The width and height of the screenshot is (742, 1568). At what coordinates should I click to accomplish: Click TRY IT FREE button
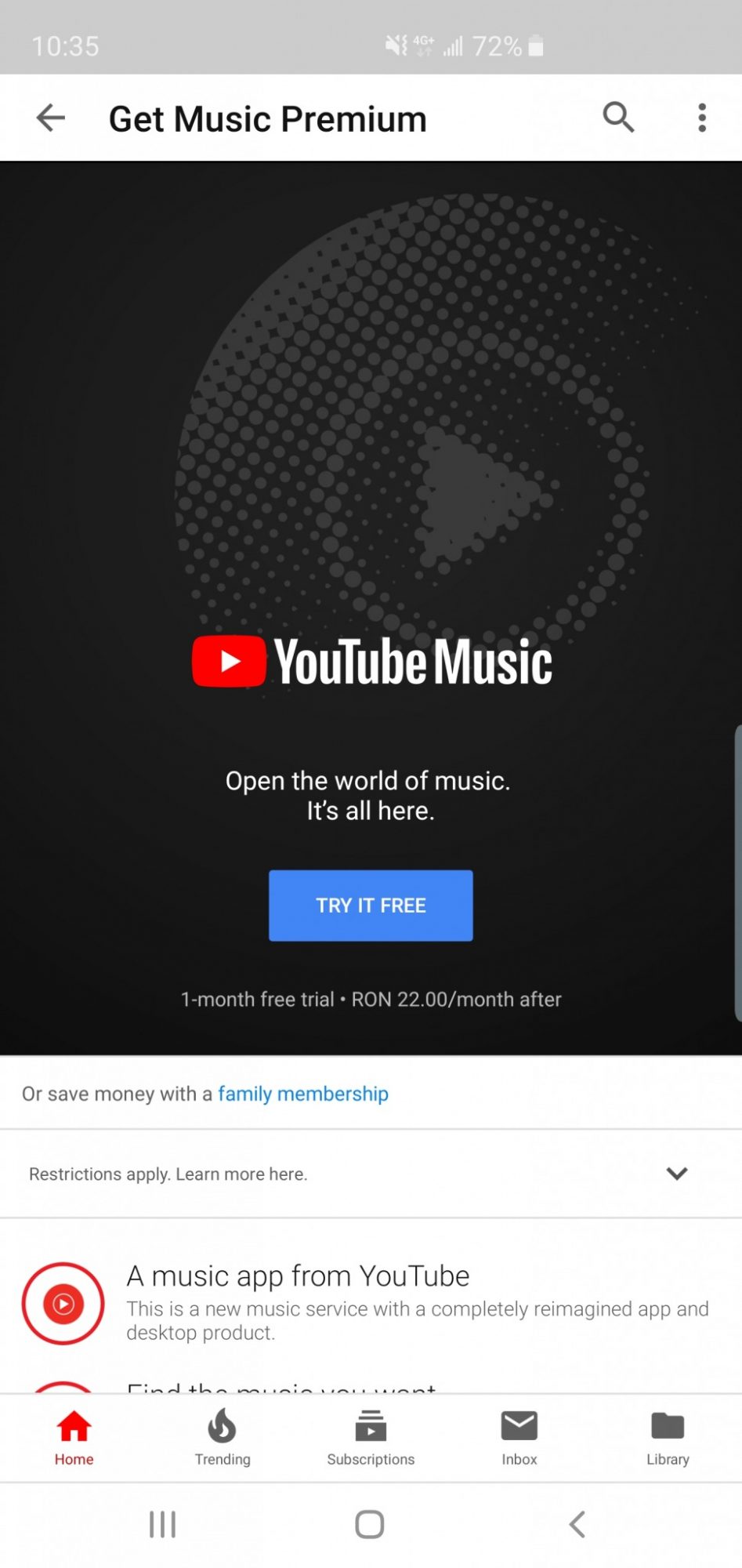click(371, 906)
